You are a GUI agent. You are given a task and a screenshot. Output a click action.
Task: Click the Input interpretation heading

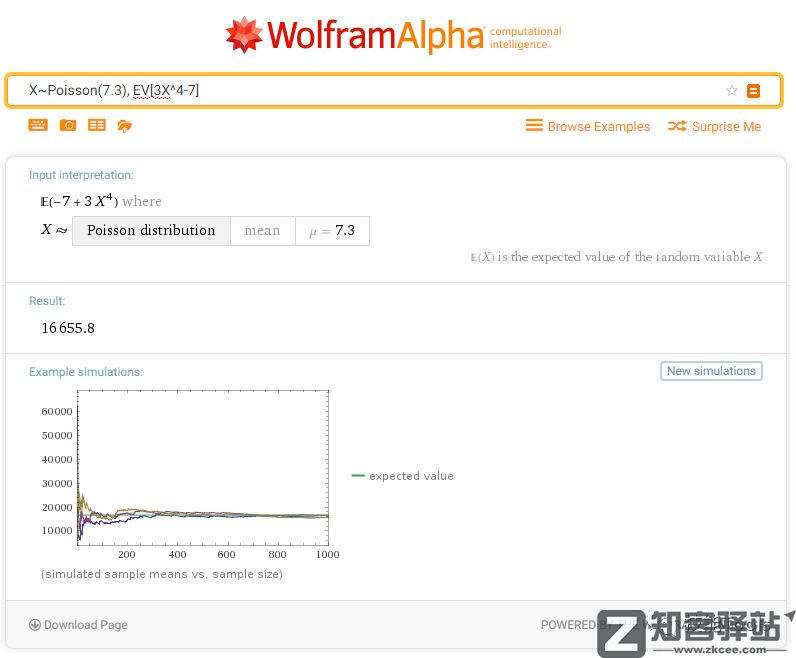point(81,175)
